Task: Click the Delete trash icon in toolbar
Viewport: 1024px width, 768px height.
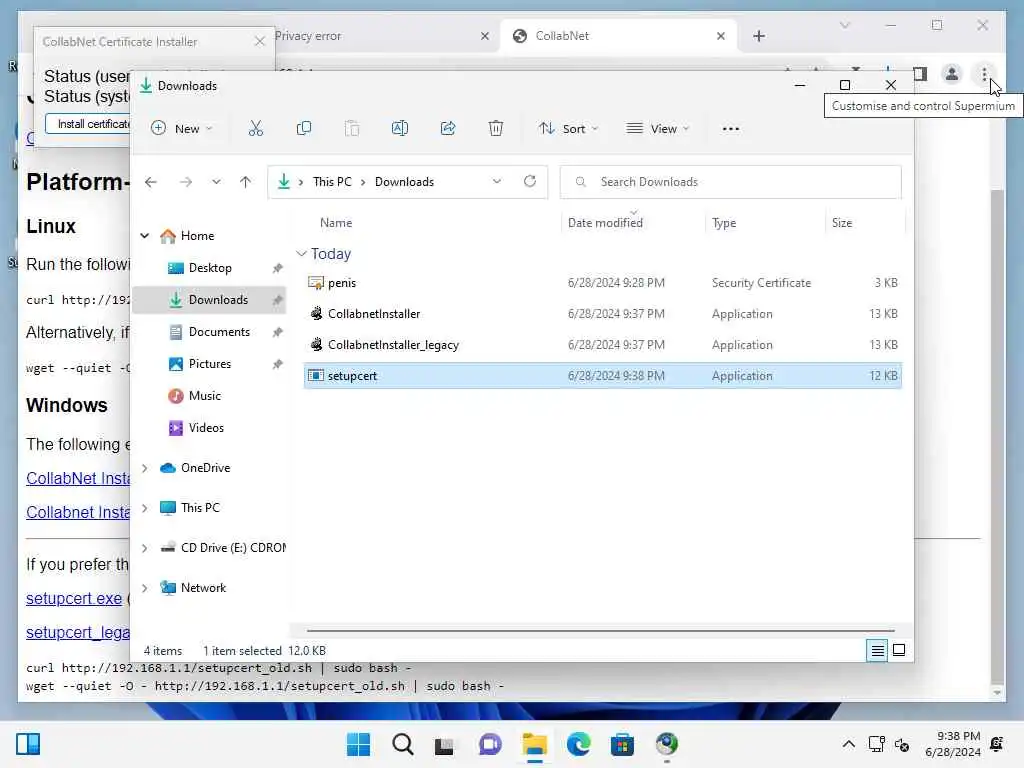Action: tap(496, 129)
